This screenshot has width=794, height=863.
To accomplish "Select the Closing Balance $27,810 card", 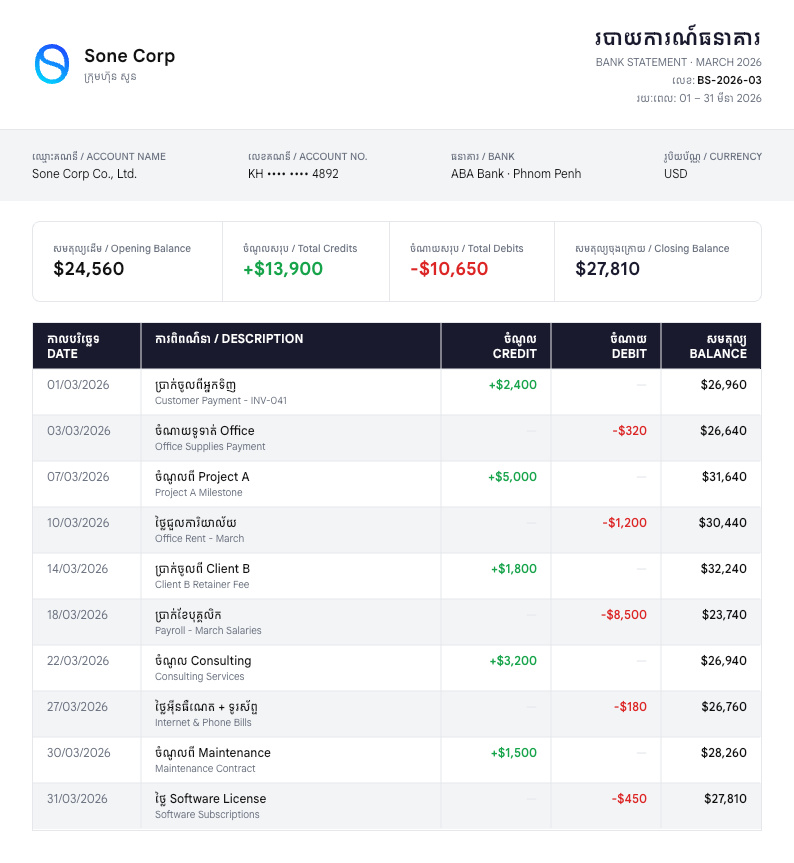I will pos(657,261).
